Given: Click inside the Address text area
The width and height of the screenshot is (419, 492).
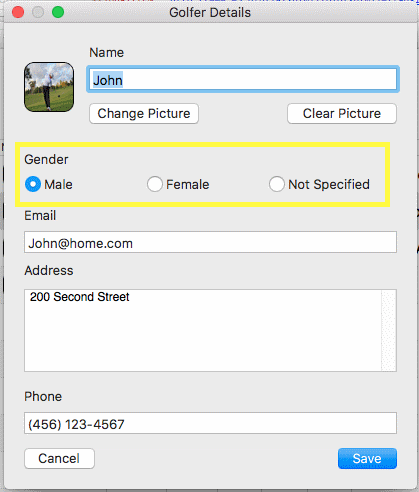Looking at the screenshot, I should click(203, 330).
